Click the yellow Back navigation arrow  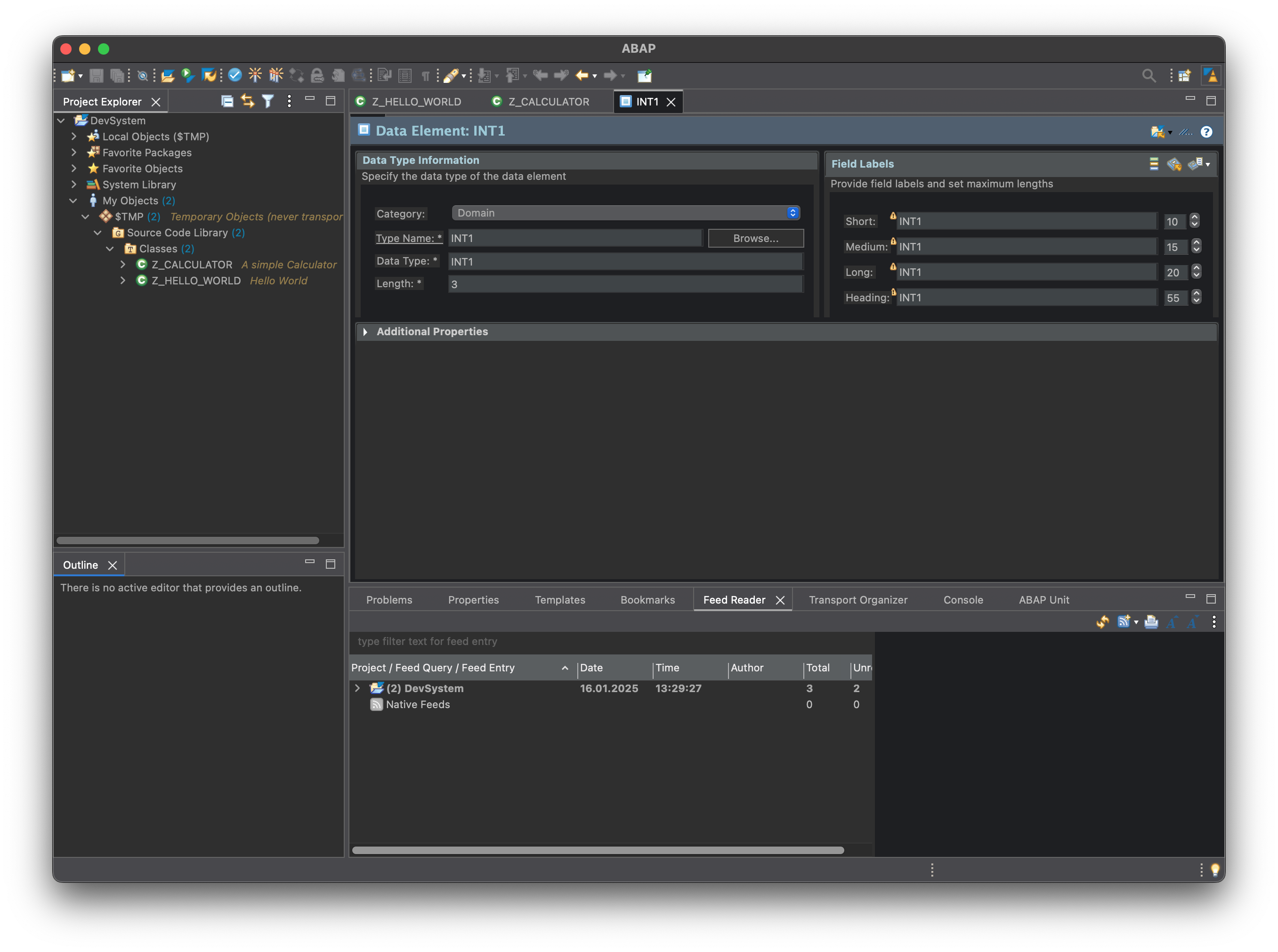pyautogui.click(x=582, y=75)
